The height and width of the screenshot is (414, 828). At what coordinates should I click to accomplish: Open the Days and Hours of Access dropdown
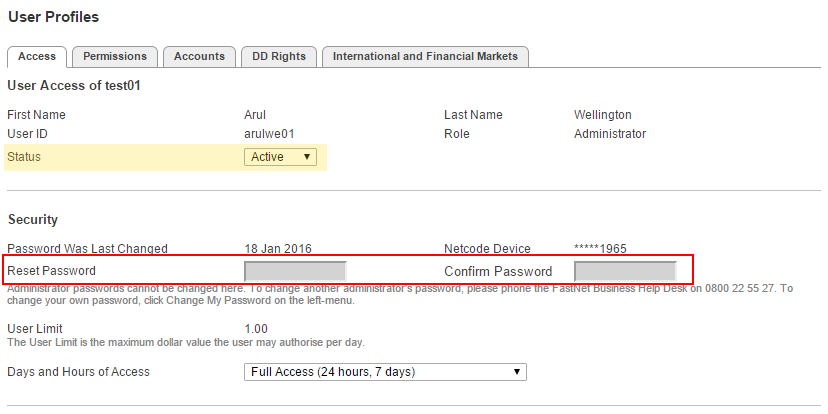385,372
